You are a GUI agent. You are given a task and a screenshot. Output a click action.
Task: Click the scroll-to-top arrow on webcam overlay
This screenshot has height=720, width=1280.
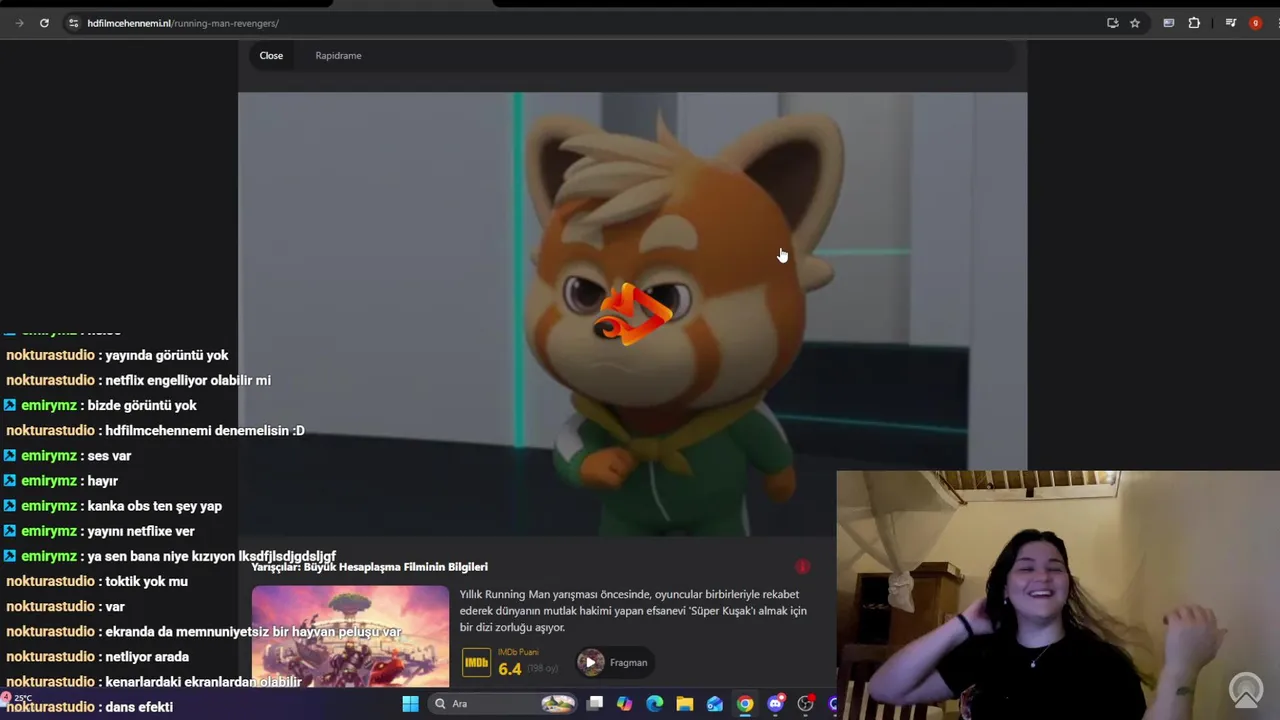(1246, 689)
